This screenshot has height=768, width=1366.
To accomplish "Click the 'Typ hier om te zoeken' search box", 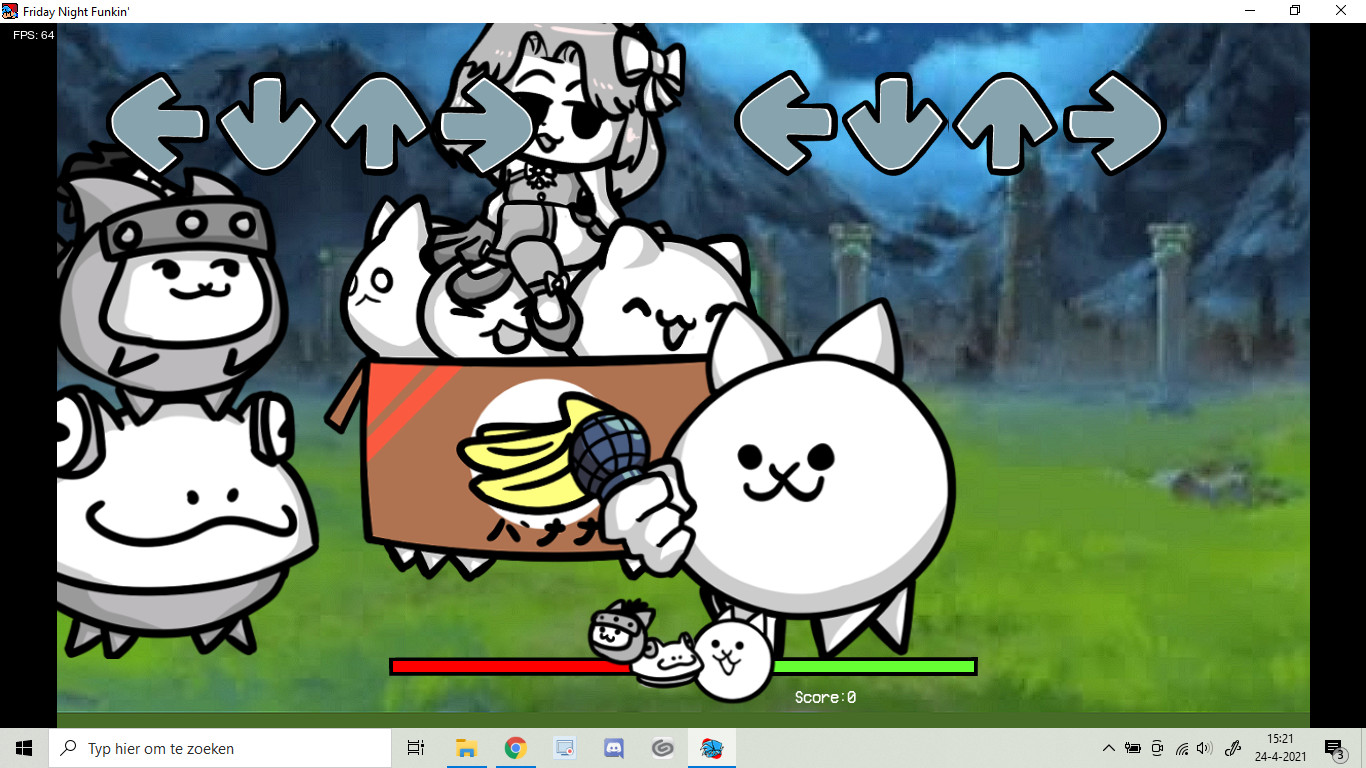I will (x=220, y=748).
